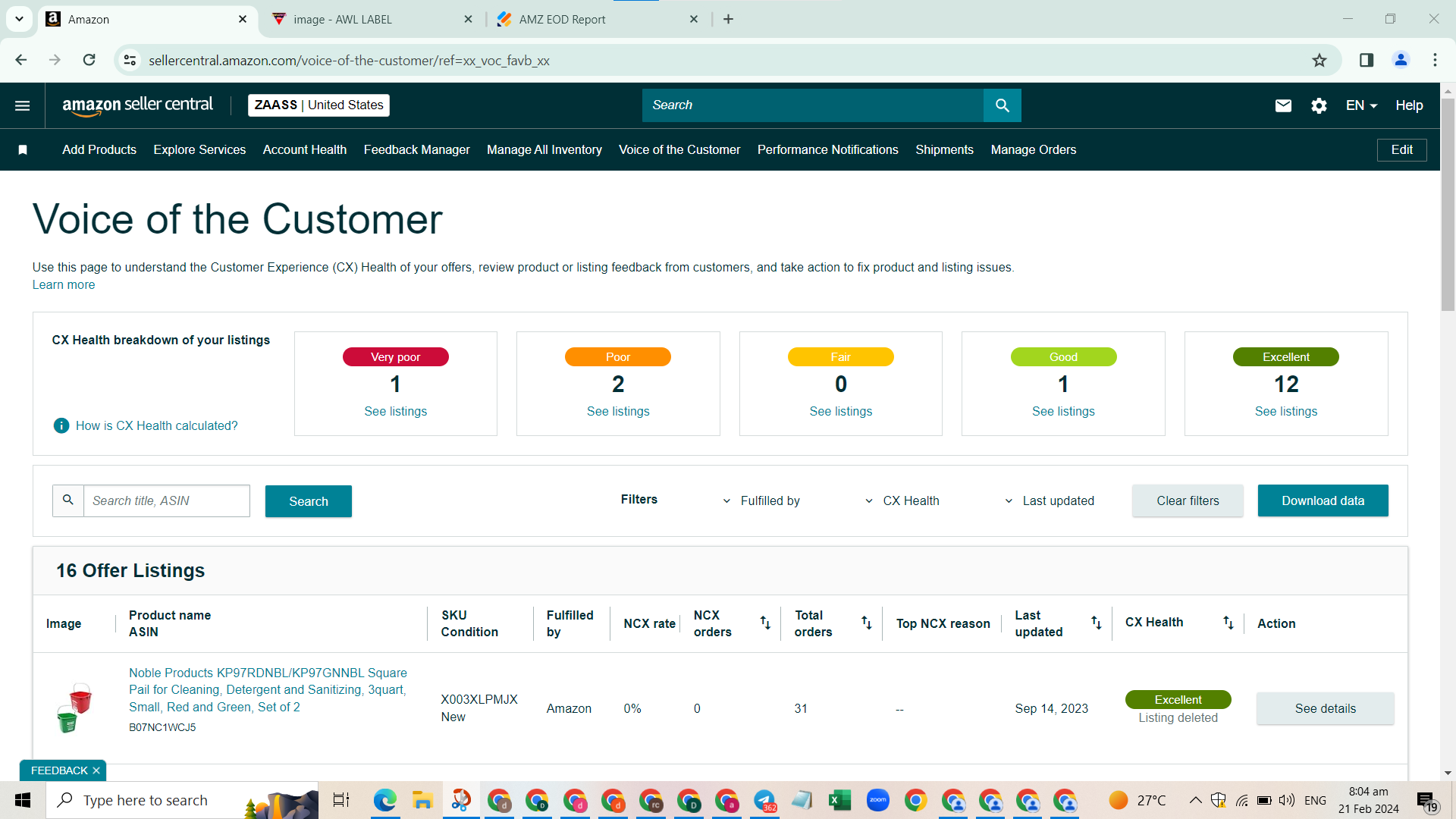Open Zoom from taskbar
Screen dimensions: 1456x819
coord(877,800)
